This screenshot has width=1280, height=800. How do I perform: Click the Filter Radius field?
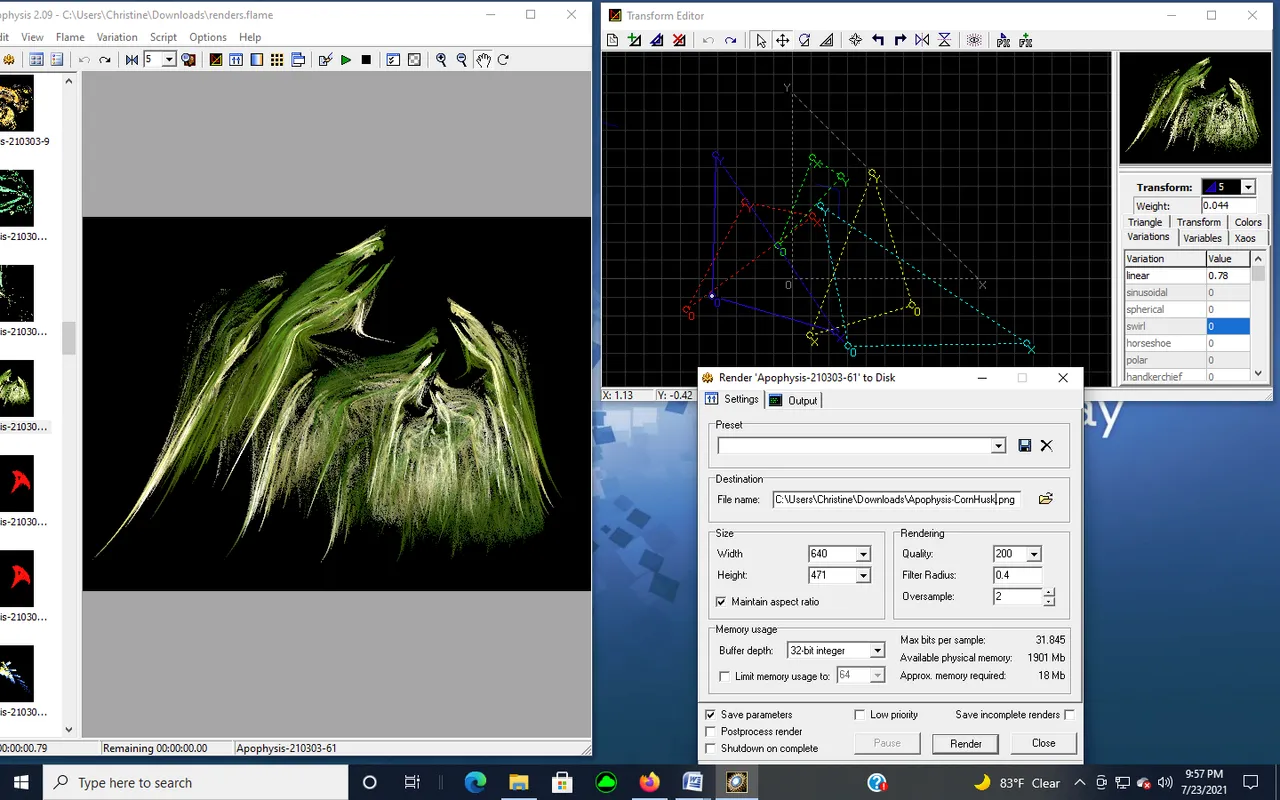[1017, 575]
